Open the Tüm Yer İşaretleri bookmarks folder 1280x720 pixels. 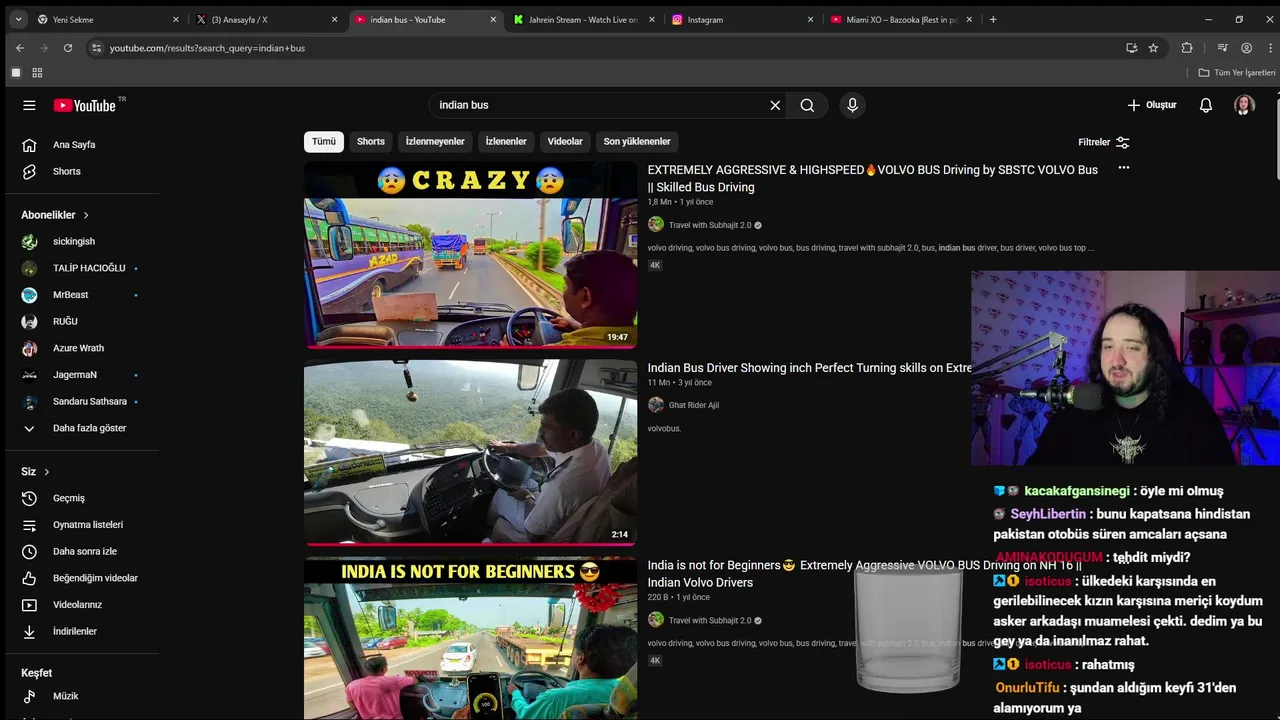1237,73
